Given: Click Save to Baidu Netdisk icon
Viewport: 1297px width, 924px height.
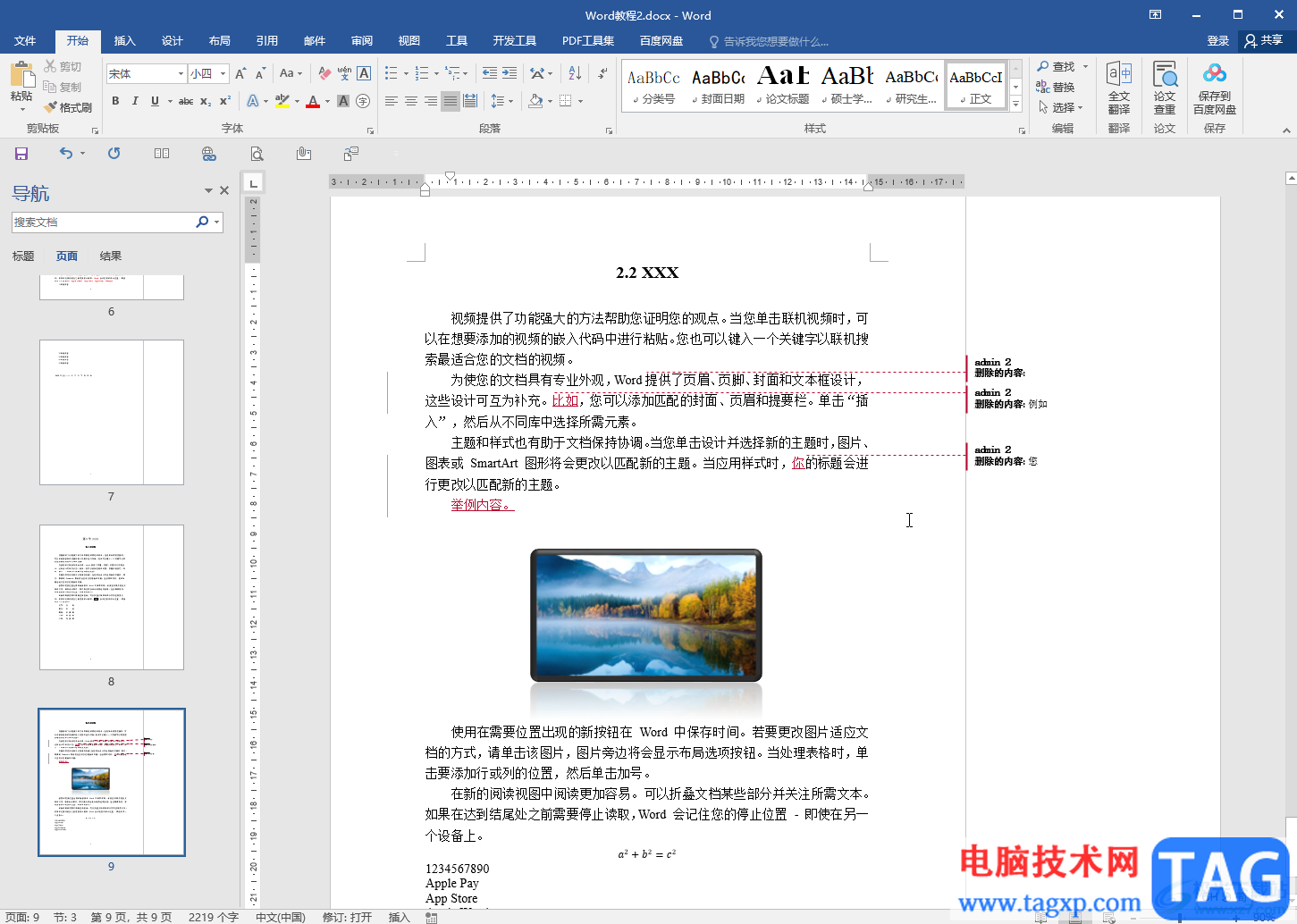Looking at the screenshot, I should (x=1214, y=87).
